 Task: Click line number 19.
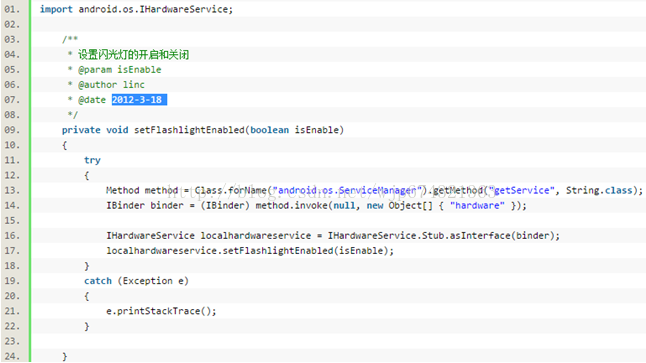pyautogui.click(x=12, y=281)
